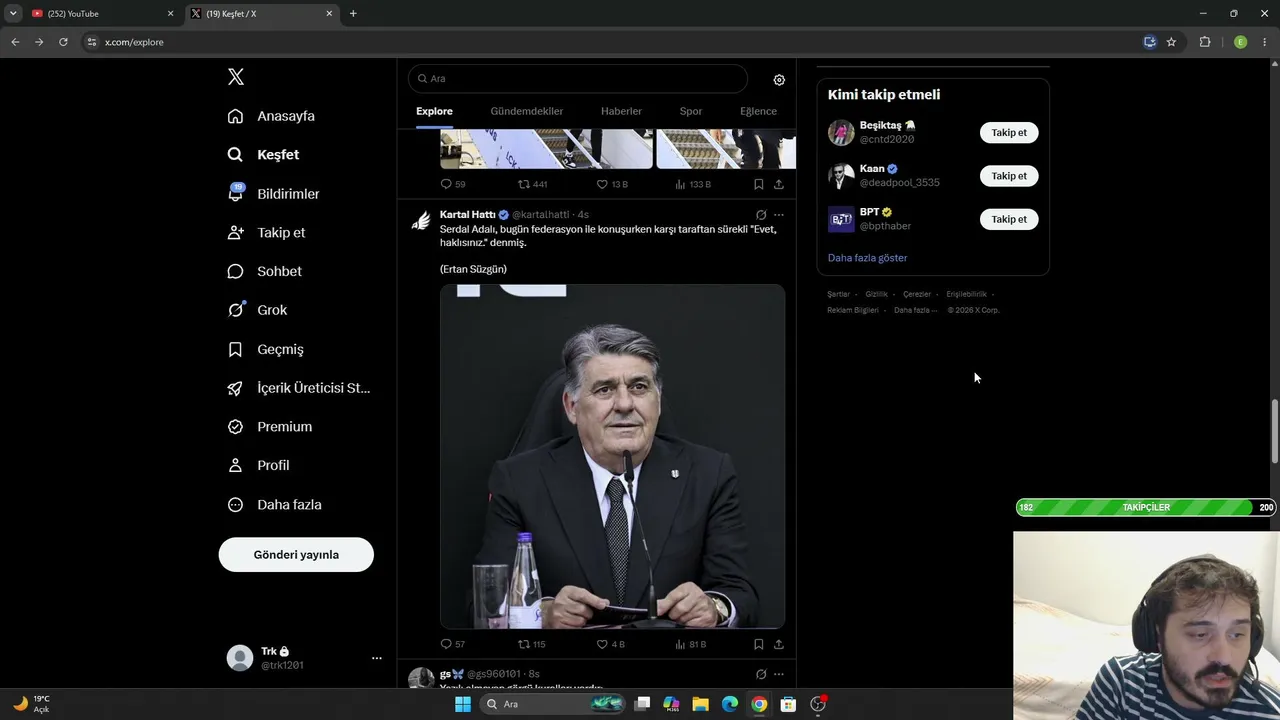Click the Grok icon on the gs post
Screen dimensions: 1280x720
click(761, 674)
